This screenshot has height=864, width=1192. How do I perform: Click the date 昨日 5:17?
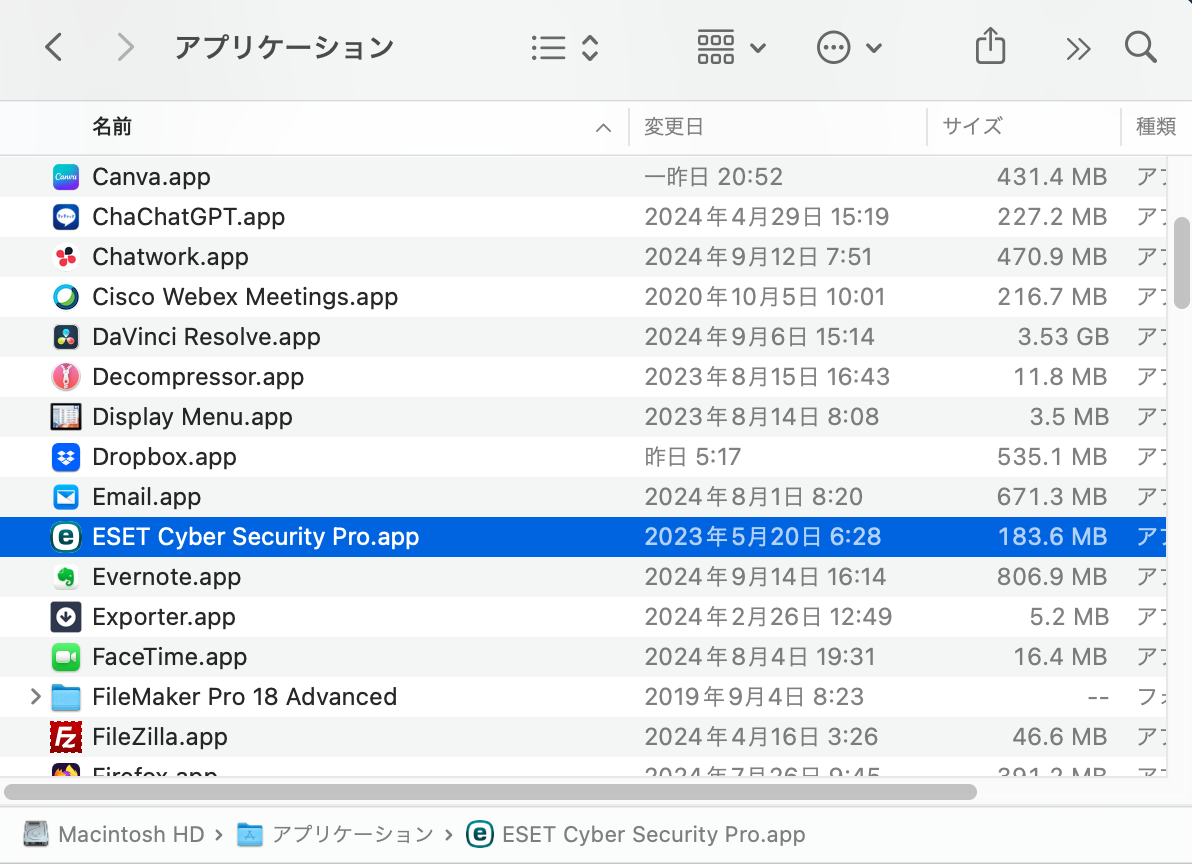(692, 457)
